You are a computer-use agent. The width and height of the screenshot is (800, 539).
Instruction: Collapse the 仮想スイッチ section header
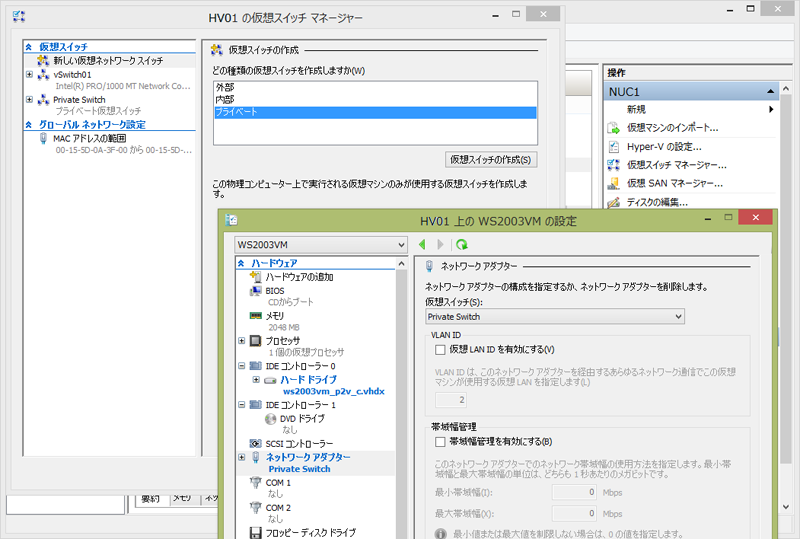click(29, 47)
